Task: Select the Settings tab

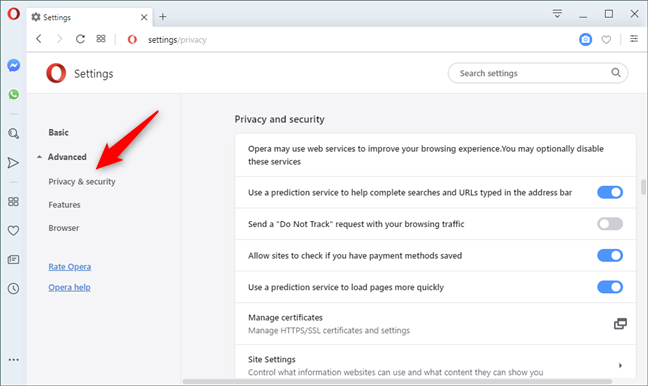Action: [x=89, y=17]
